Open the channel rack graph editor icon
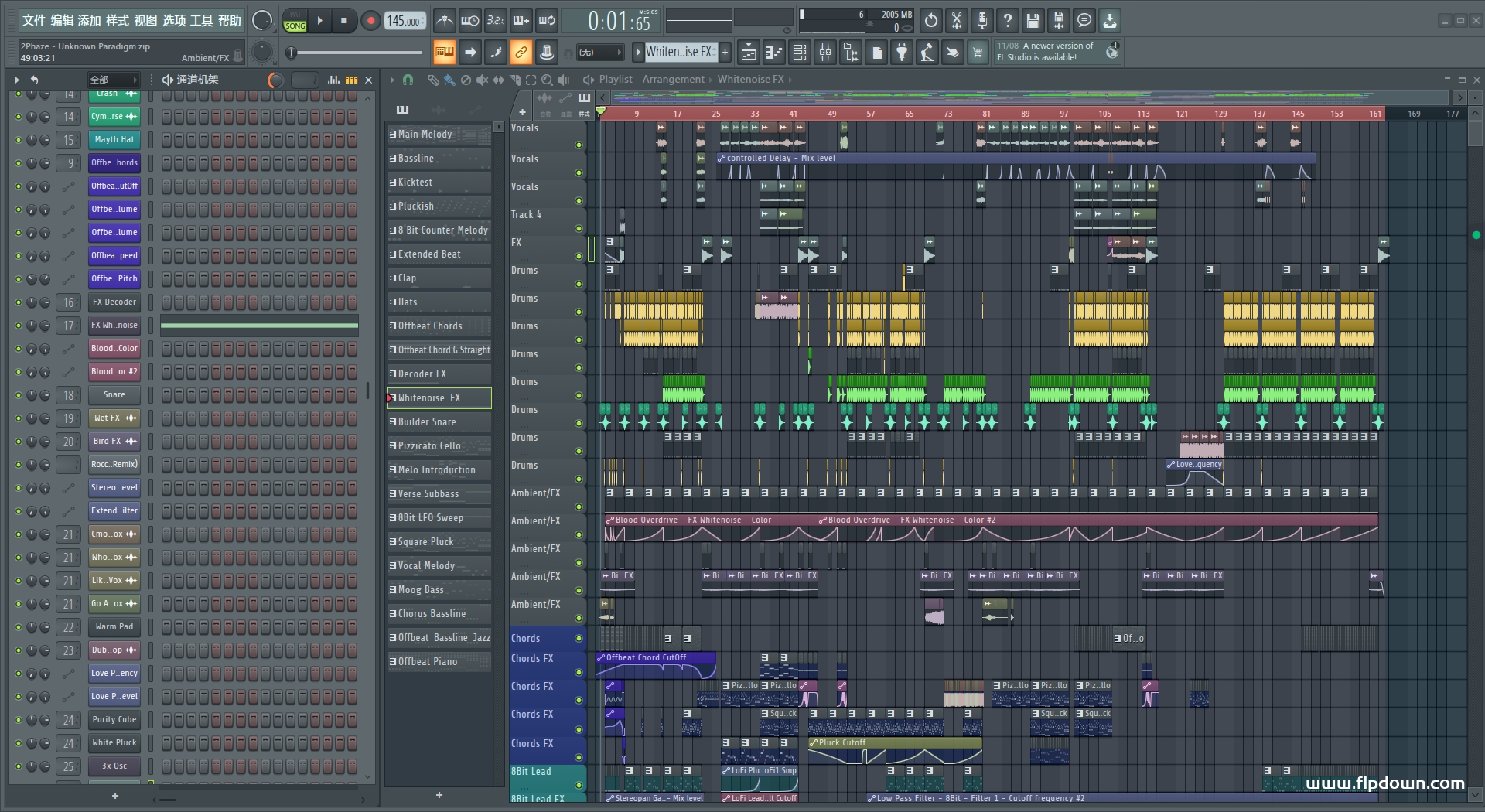1485x812 pixels. click(333, 80)
